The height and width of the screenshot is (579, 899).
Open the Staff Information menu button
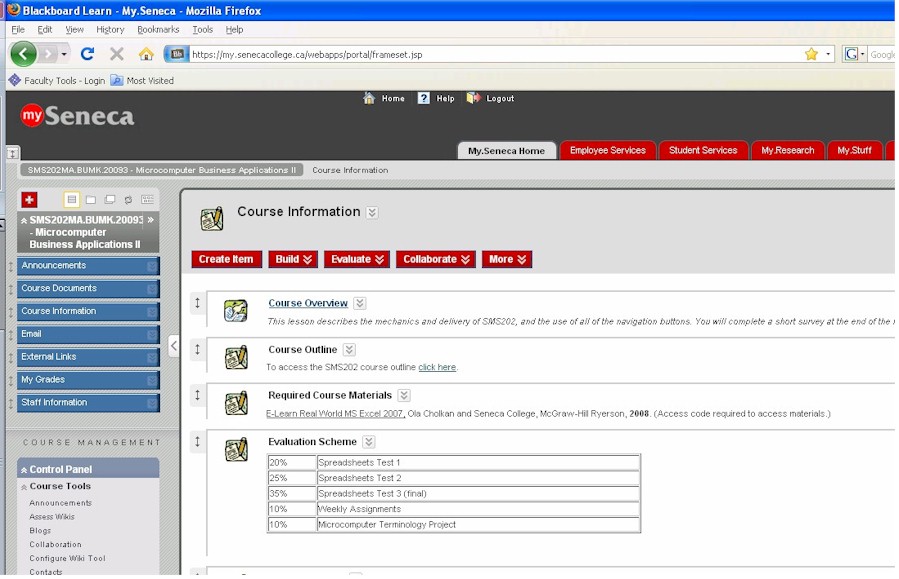tap(88, 402)
